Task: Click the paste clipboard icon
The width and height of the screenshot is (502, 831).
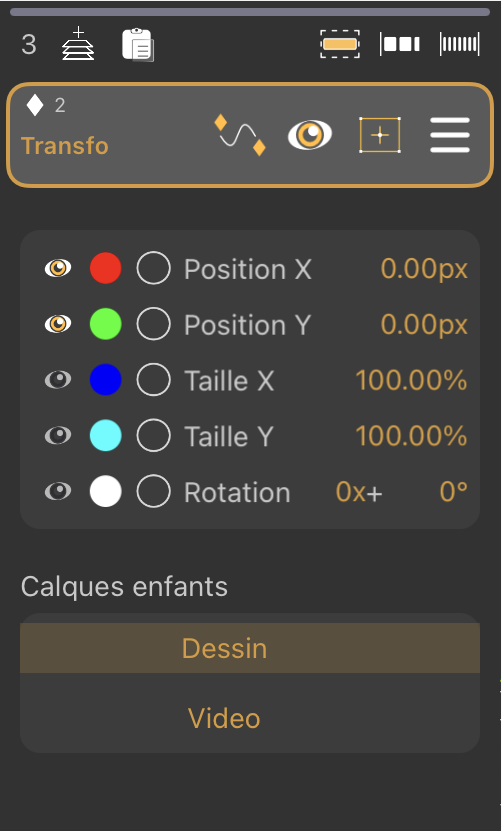Action: (138, 45)
